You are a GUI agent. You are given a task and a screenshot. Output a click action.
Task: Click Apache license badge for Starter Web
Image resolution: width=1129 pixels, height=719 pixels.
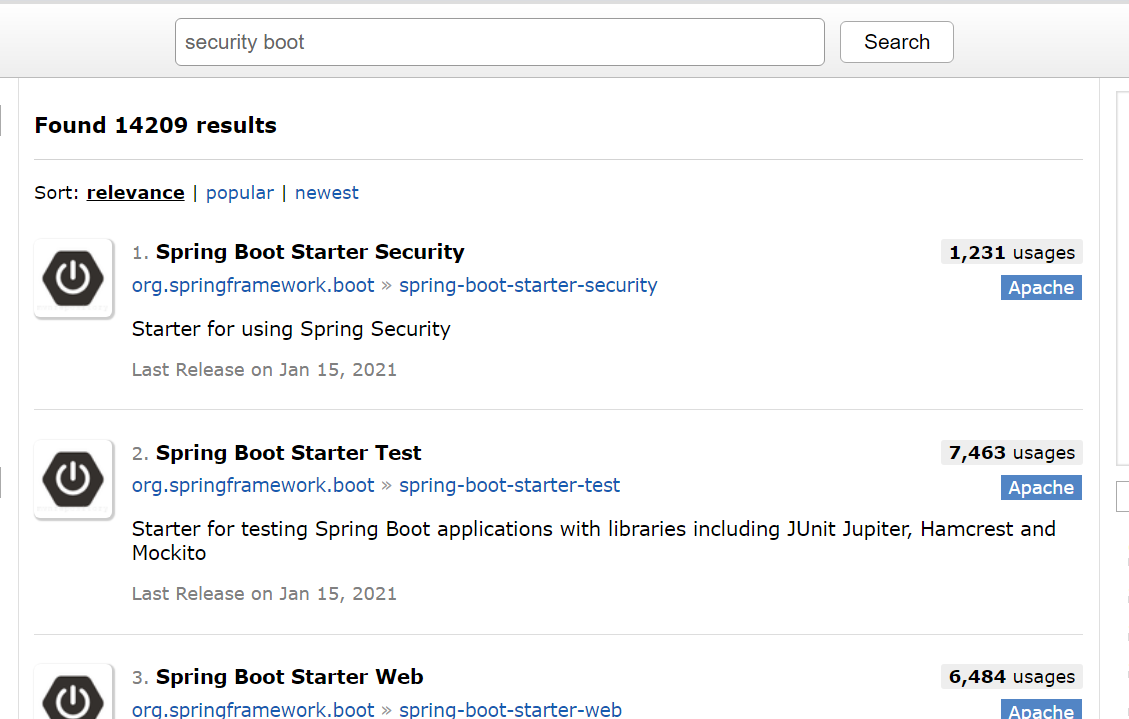click(x=1041, y=710)
